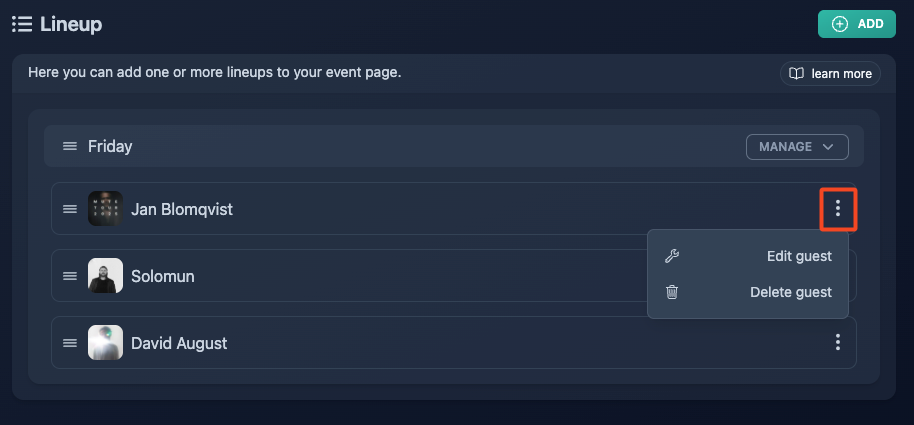Add a new lineup with ADD
Image resolution: width=914 pixels, height=425 pixels.
(x=856, y=24)
